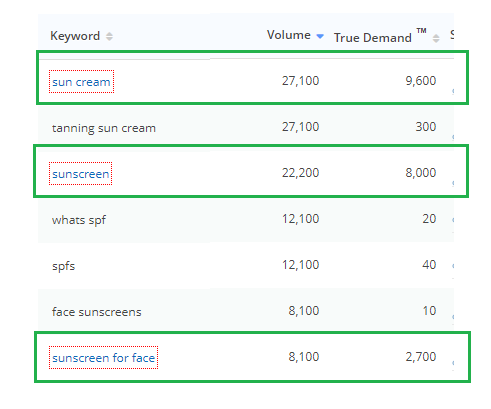
Task: Select the tanning sun cream keyword row
Action: pyautogui.click(x=246, y=127)
